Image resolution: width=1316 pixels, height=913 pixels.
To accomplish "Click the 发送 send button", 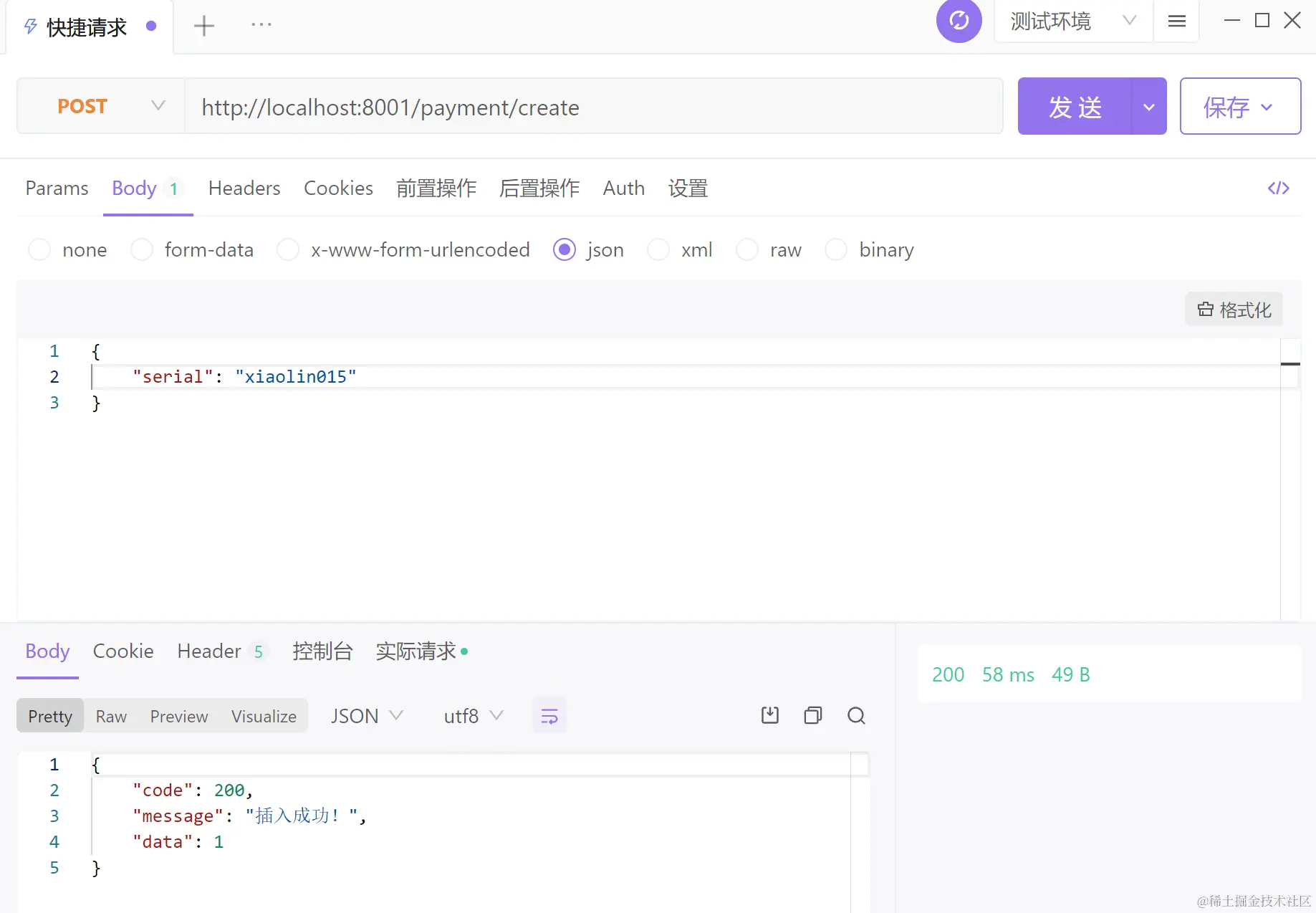I will [1074, 106].
